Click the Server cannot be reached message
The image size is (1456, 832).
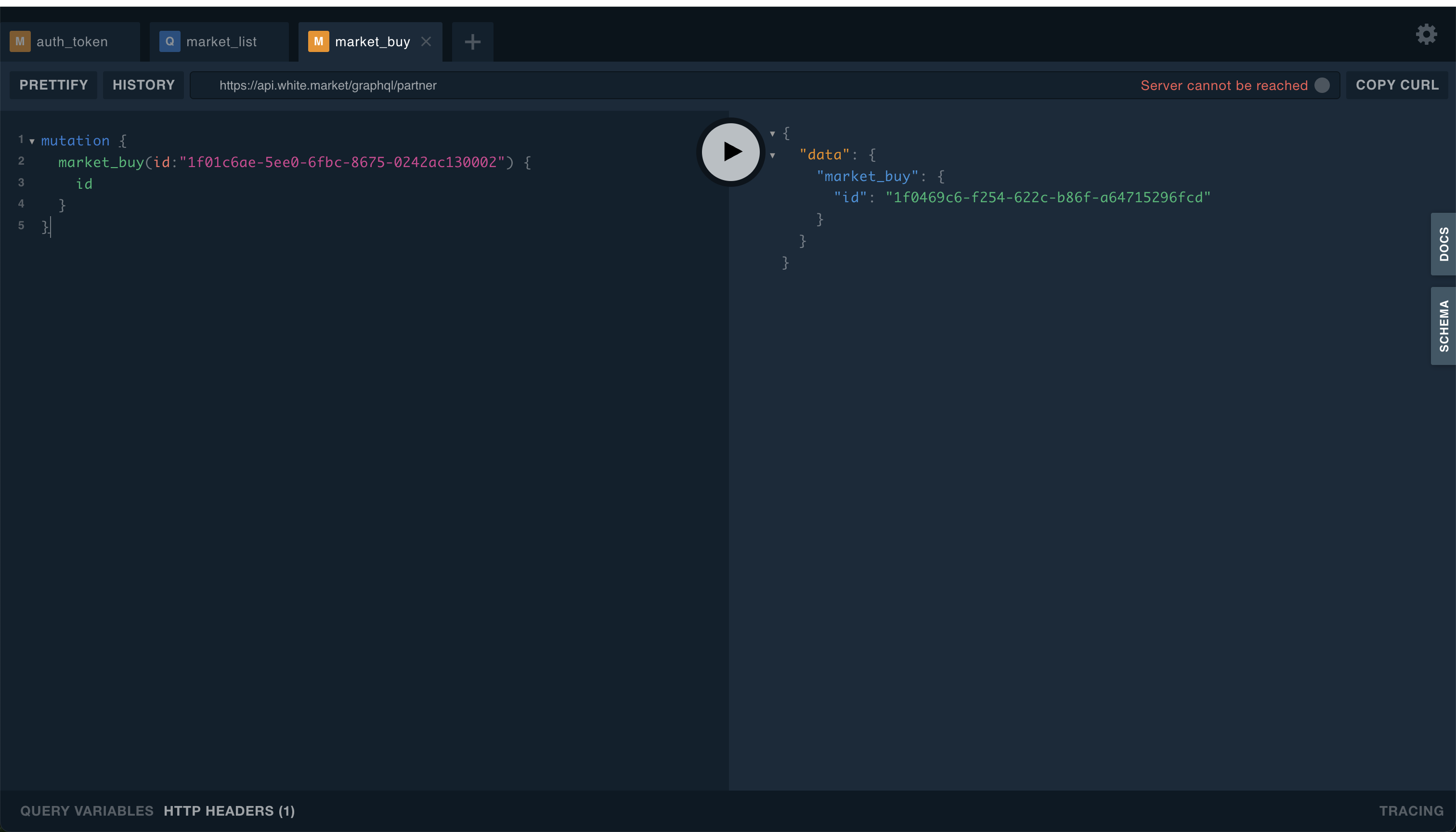click(x=1224, y=85)
